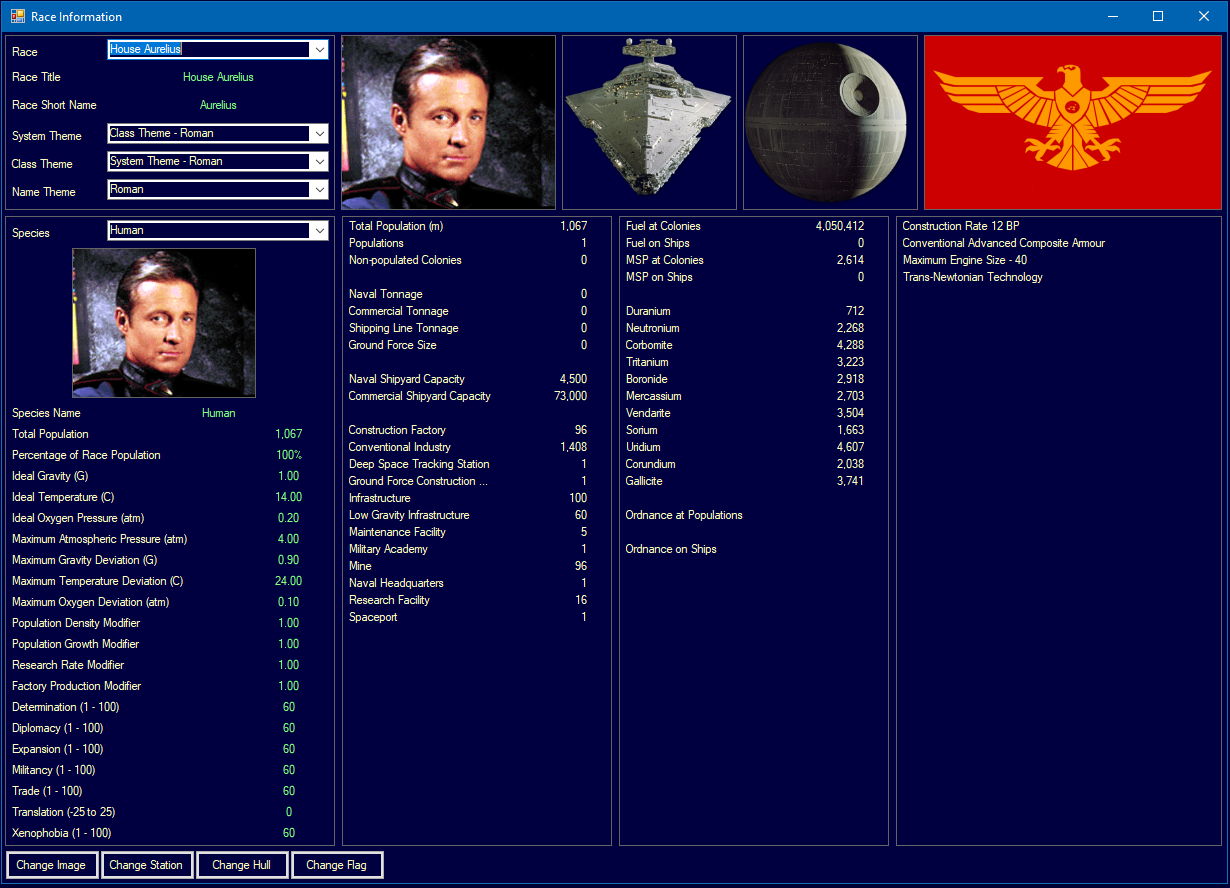The width and height of the screenshot is (1230, 888).
Task: Click the Research Facility row
Action: [468, 600]
